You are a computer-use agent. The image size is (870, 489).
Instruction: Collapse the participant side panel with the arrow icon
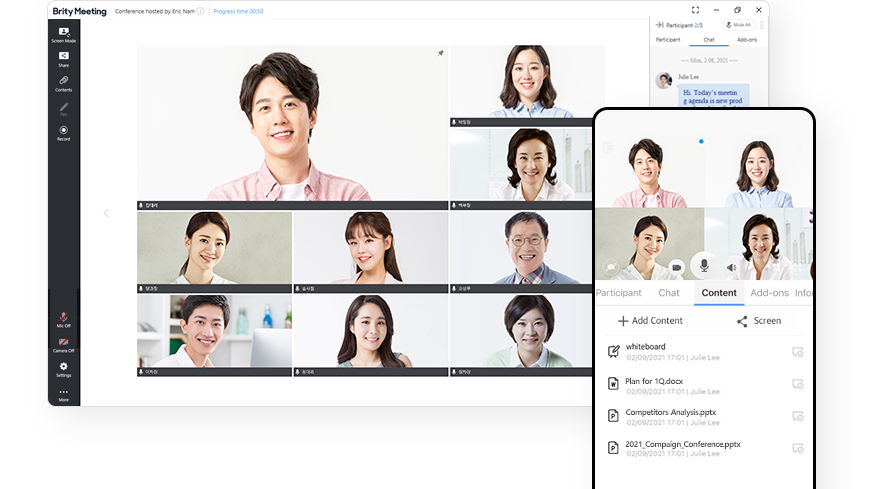659,25
